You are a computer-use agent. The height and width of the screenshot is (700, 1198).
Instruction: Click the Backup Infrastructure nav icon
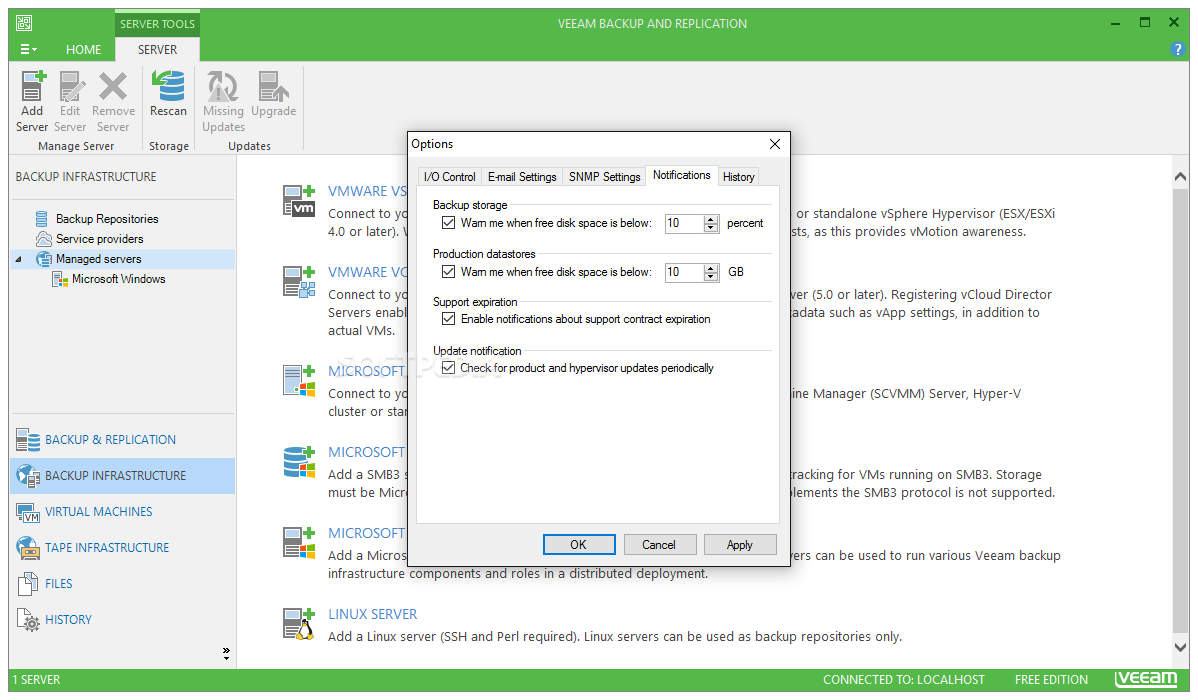click(x=28, y=475)
